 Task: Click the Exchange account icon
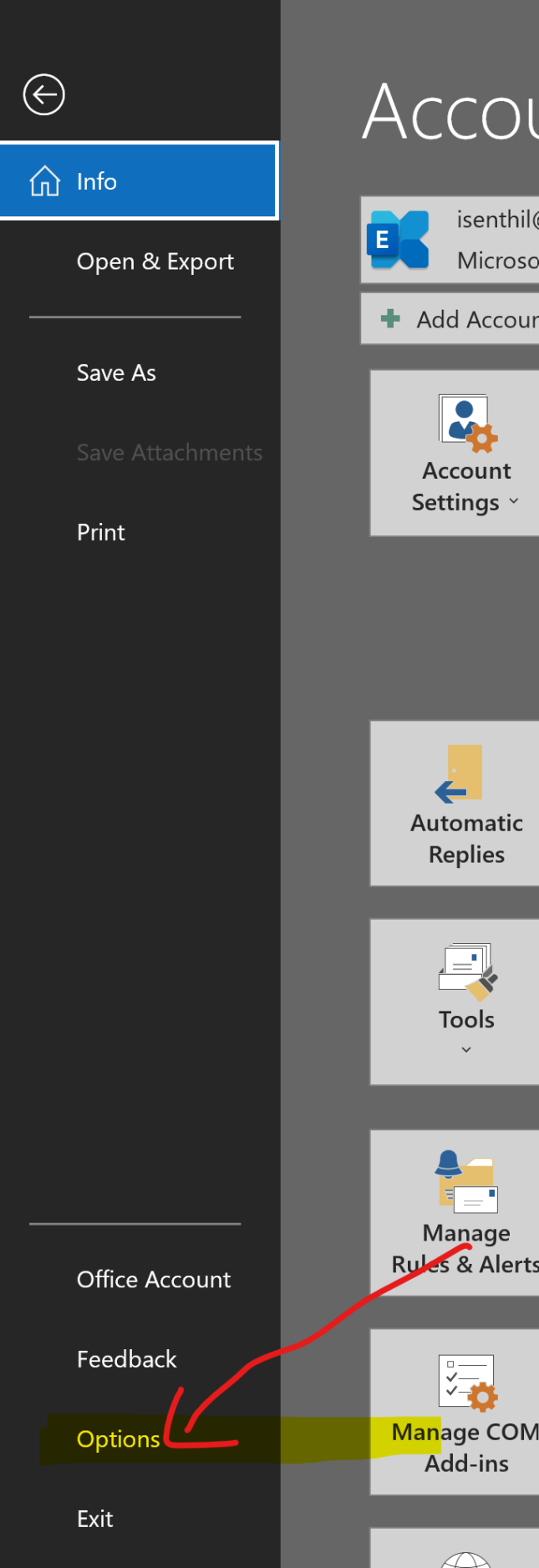click(399, 240)
